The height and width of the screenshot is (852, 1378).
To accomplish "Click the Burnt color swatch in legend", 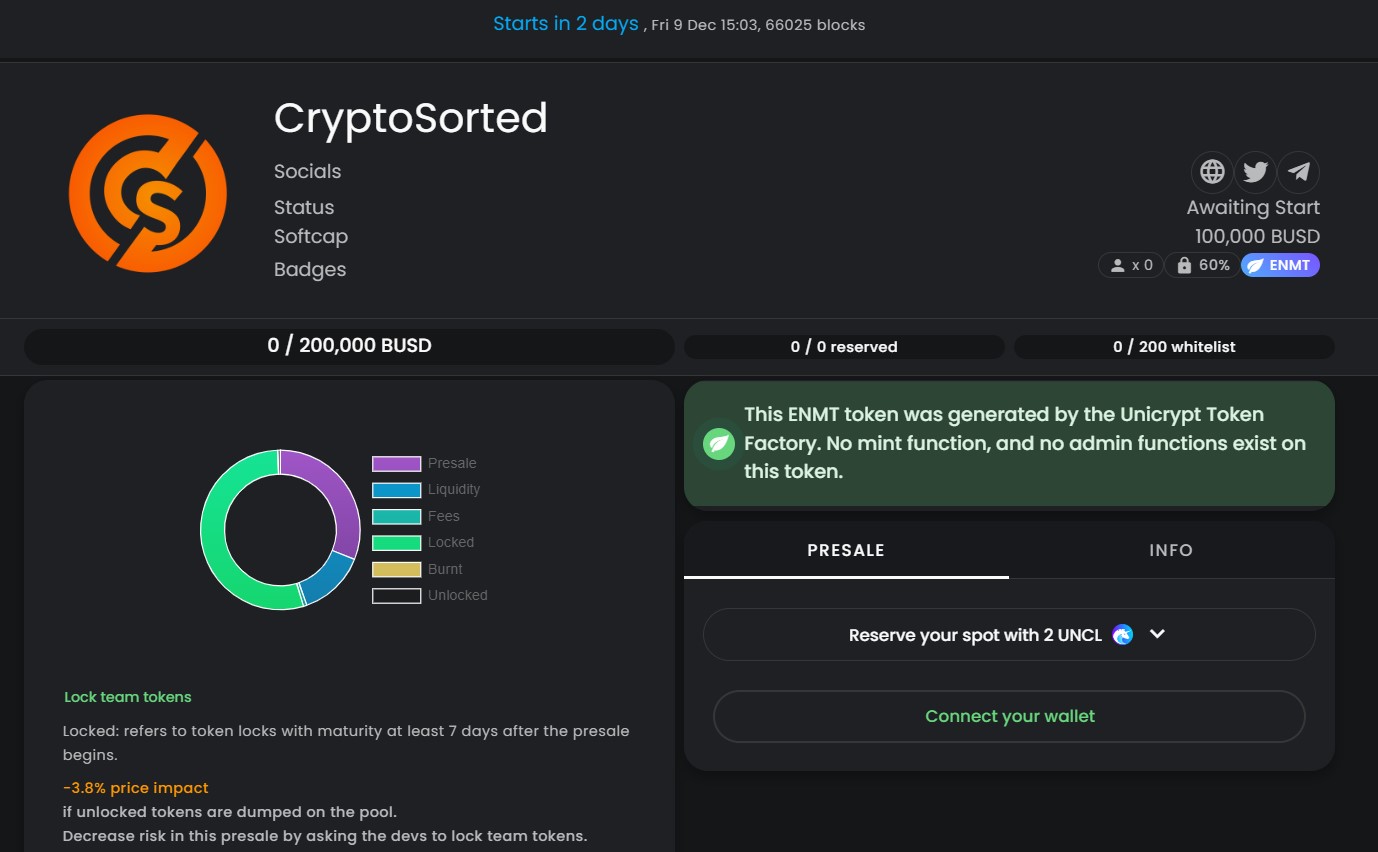I will pos(396,569).
